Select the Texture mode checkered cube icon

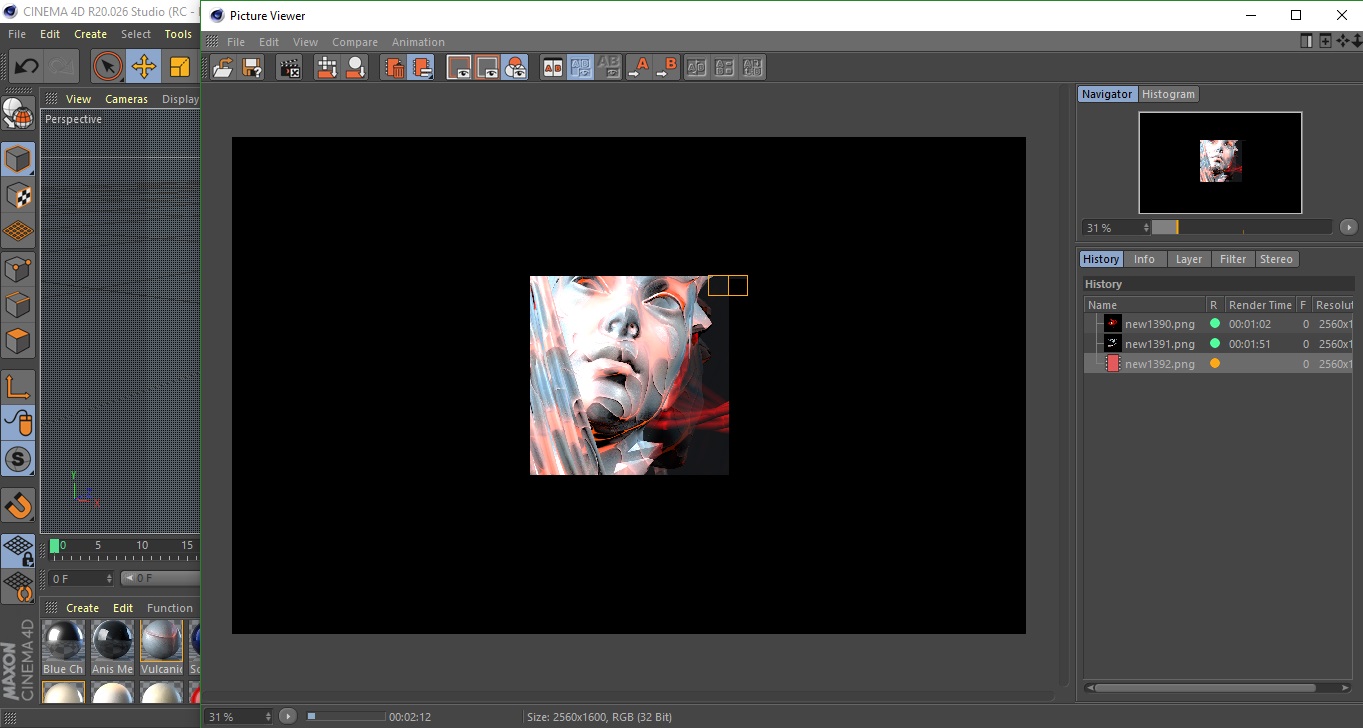[x=18, y=196]
